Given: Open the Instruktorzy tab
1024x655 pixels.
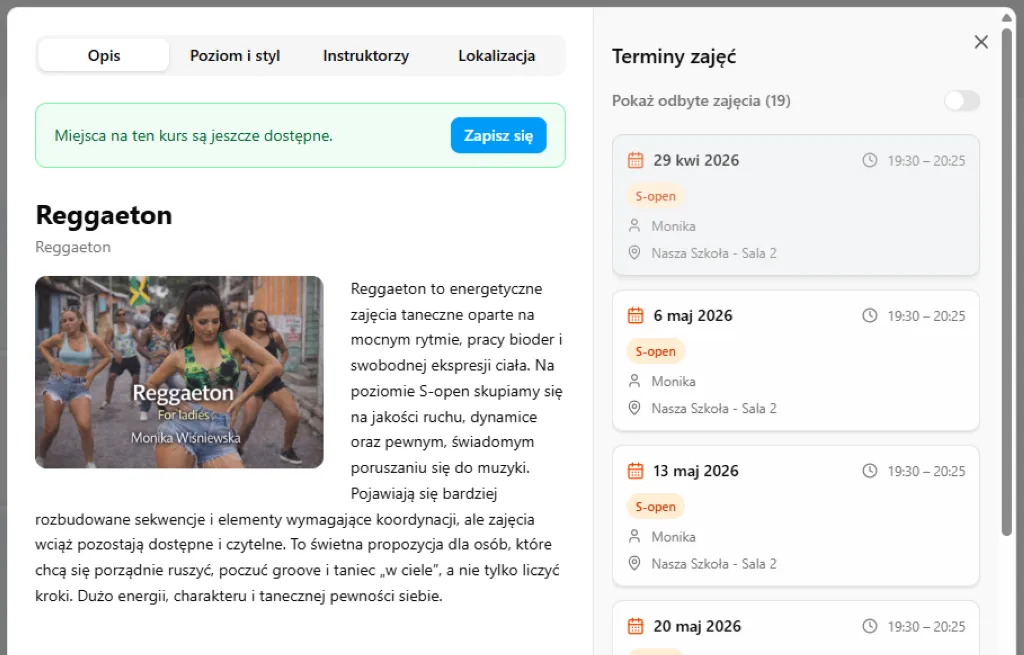Looking at the screenshot, I should 366,56.
